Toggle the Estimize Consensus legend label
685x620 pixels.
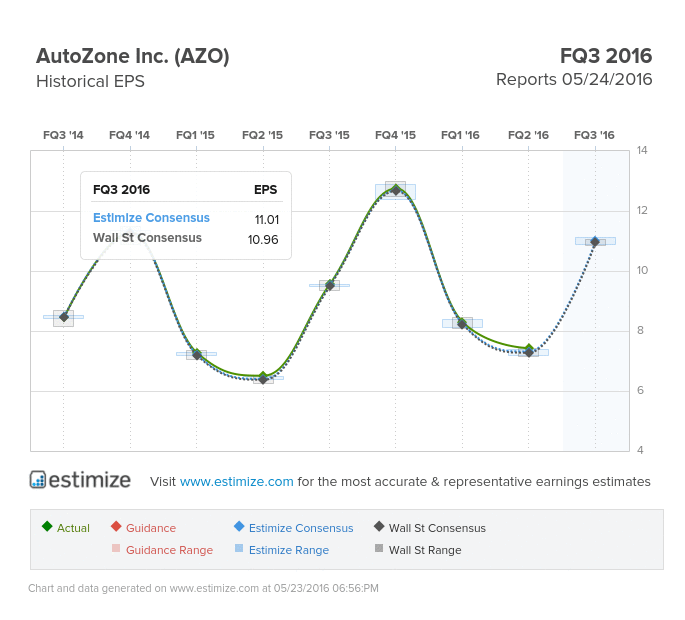pyautogui.click(x=301, y=528)
